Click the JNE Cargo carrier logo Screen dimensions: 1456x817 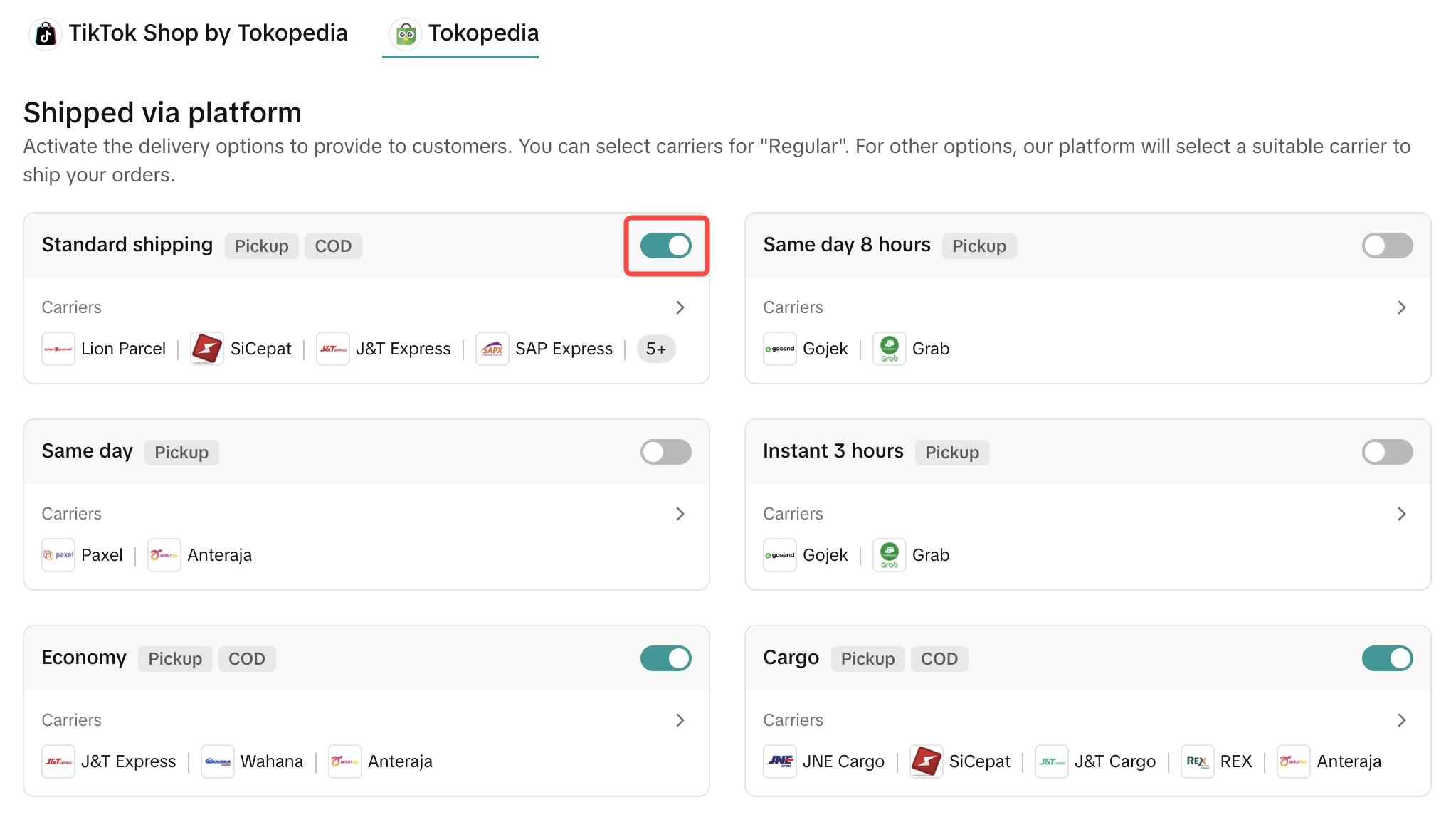coord(780,761)
